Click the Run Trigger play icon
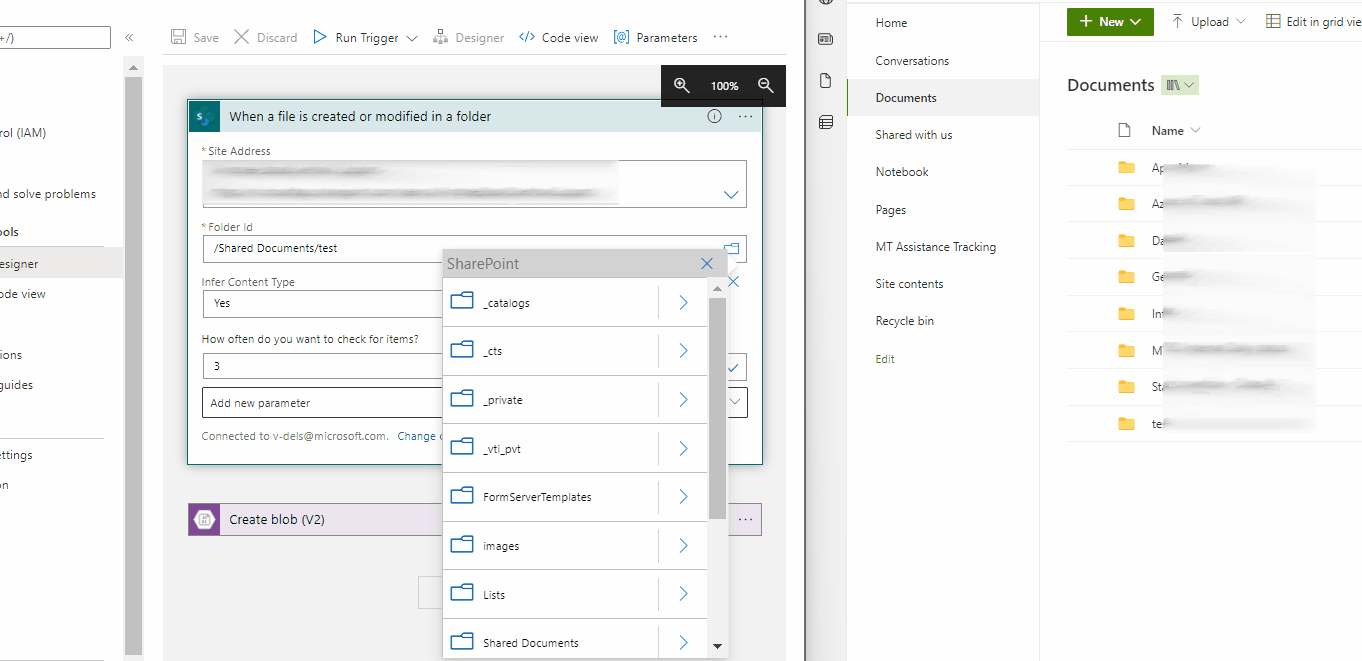The height and width of the screenshot is (661, 1362). [x=319, y=37]
